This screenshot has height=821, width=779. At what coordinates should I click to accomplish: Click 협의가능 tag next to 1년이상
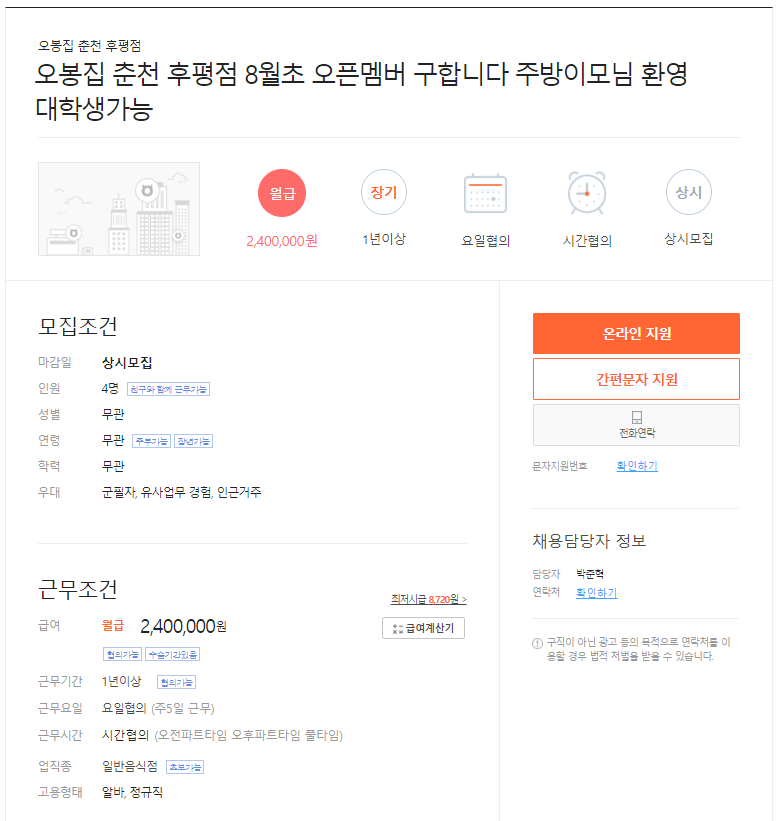coord(176,682)
